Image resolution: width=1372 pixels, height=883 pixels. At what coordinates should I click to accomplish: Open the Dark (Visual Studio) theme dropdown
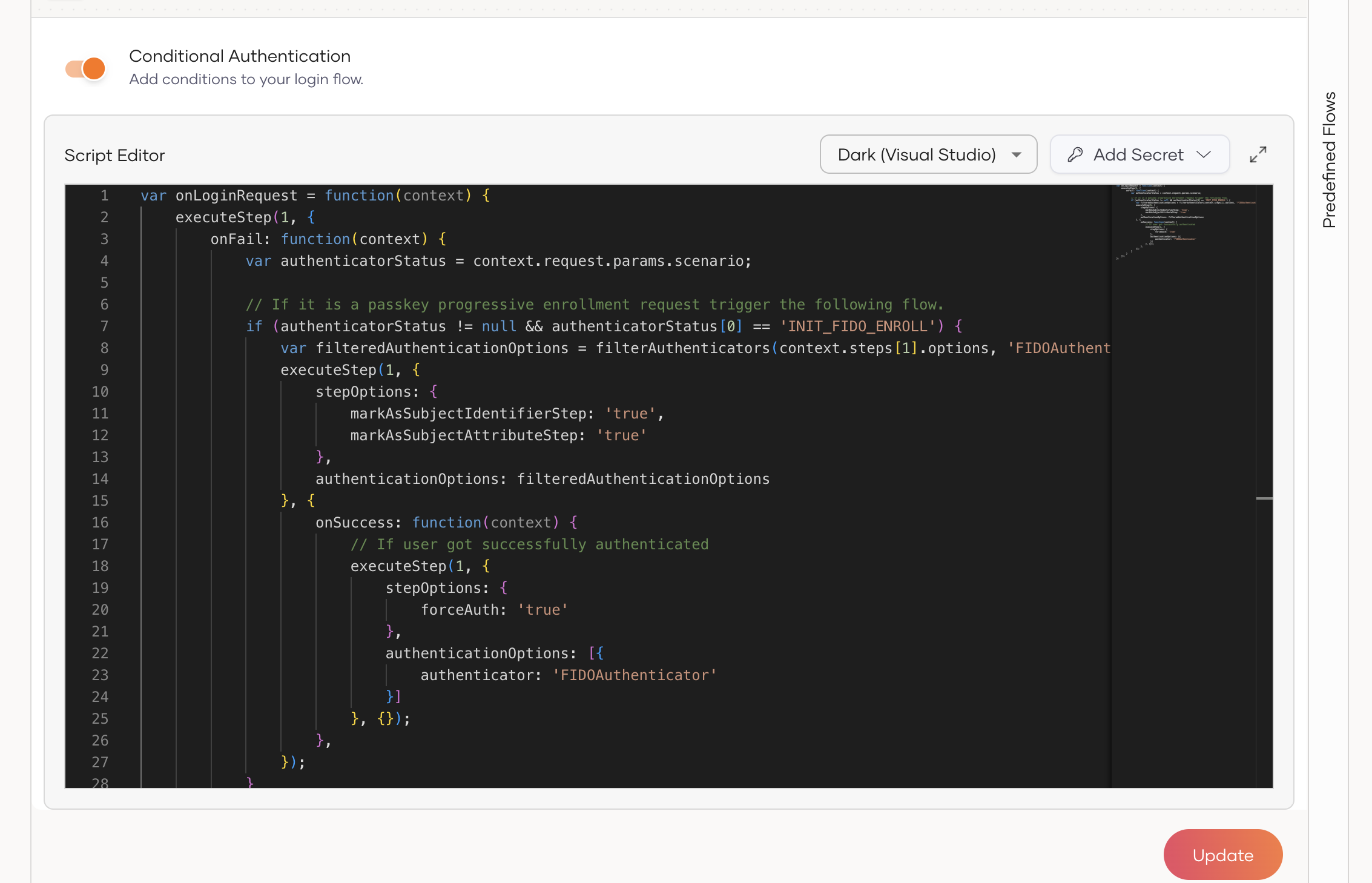pyautogui.click(x=928, y=154)
